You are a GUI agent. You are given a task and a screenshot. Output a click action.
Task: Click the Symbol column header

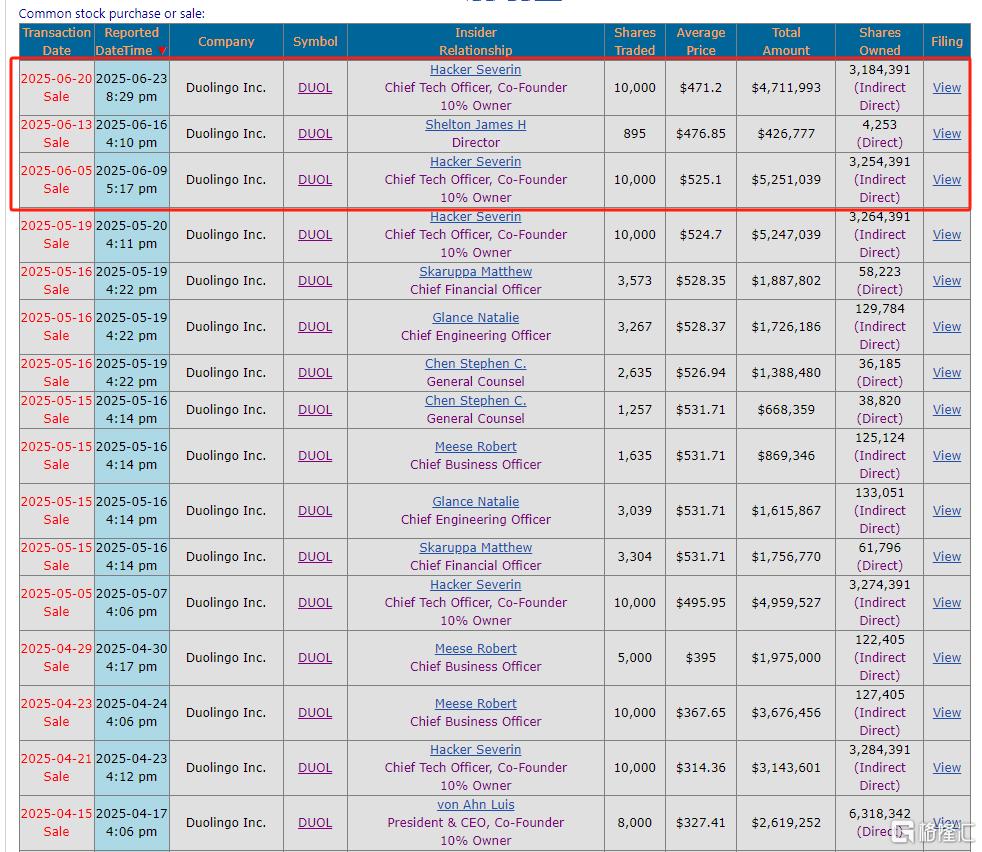(x=315, y=42)
